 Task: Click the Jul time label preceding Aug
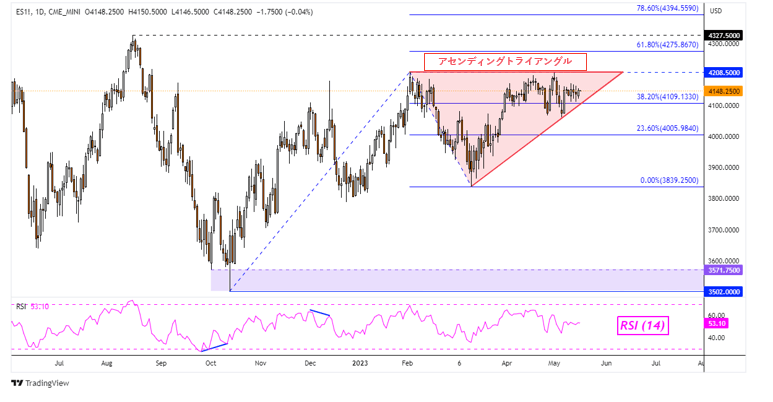[x=59, y=364]
